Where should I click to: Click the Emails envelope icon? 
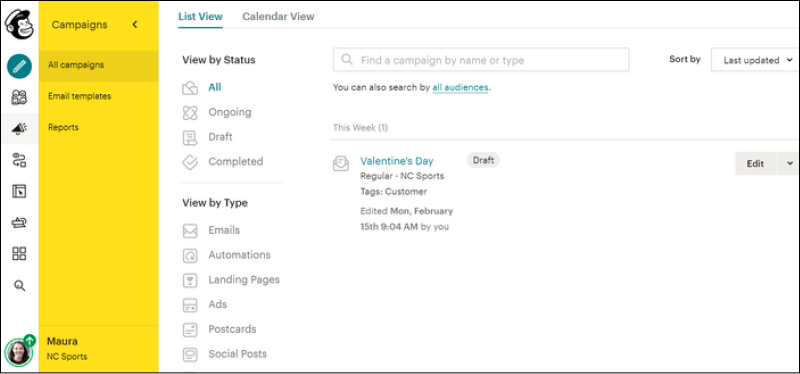(190, 231)
